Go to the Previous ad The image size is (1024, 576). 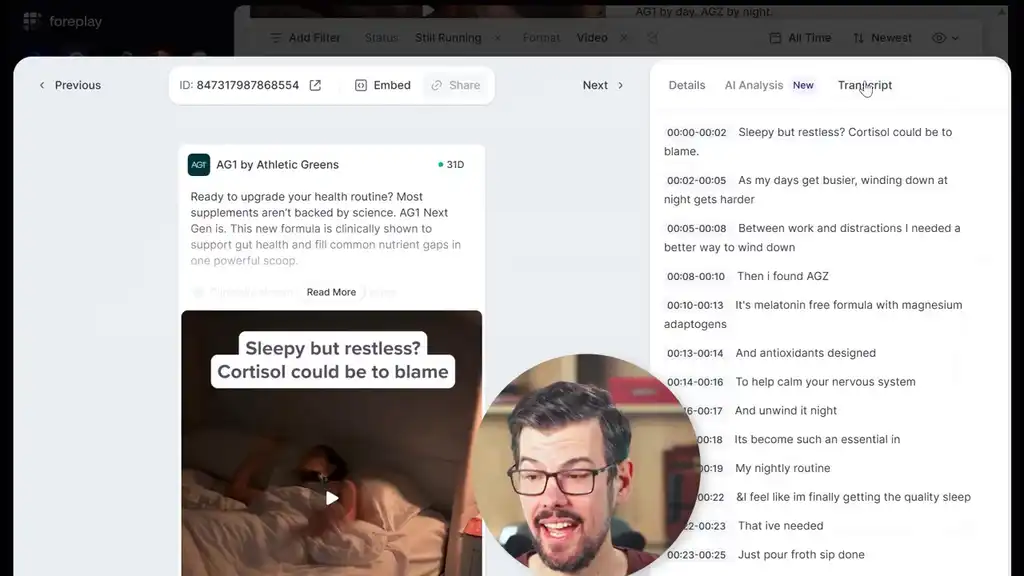click(x=69, y=85)
